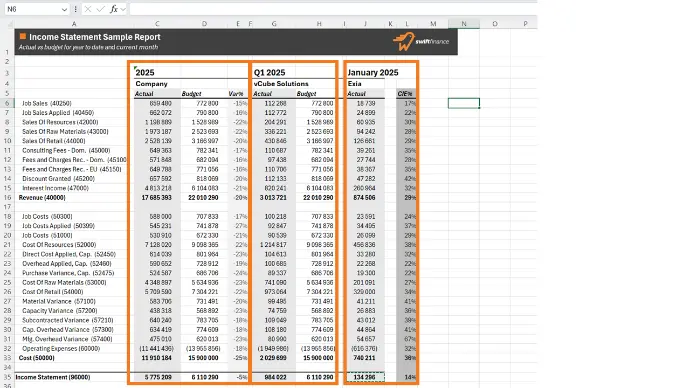The height and width of the screenshot is (388, 690).
Task: Click the active cell N6
Action: point(464,103)
